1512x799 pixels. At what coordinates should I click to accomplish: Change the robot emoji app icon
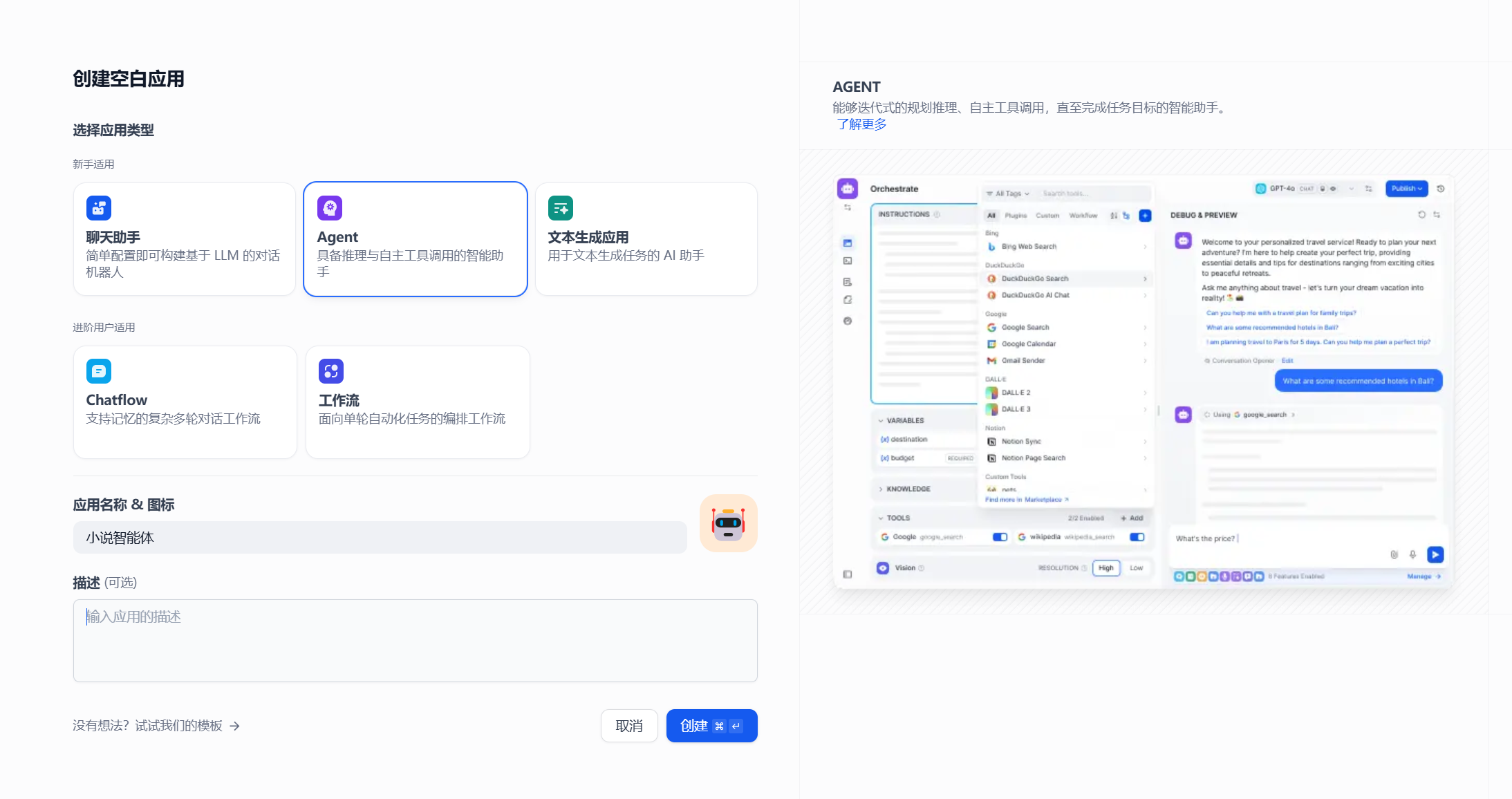pyautogui.click(x=728, y=523)
